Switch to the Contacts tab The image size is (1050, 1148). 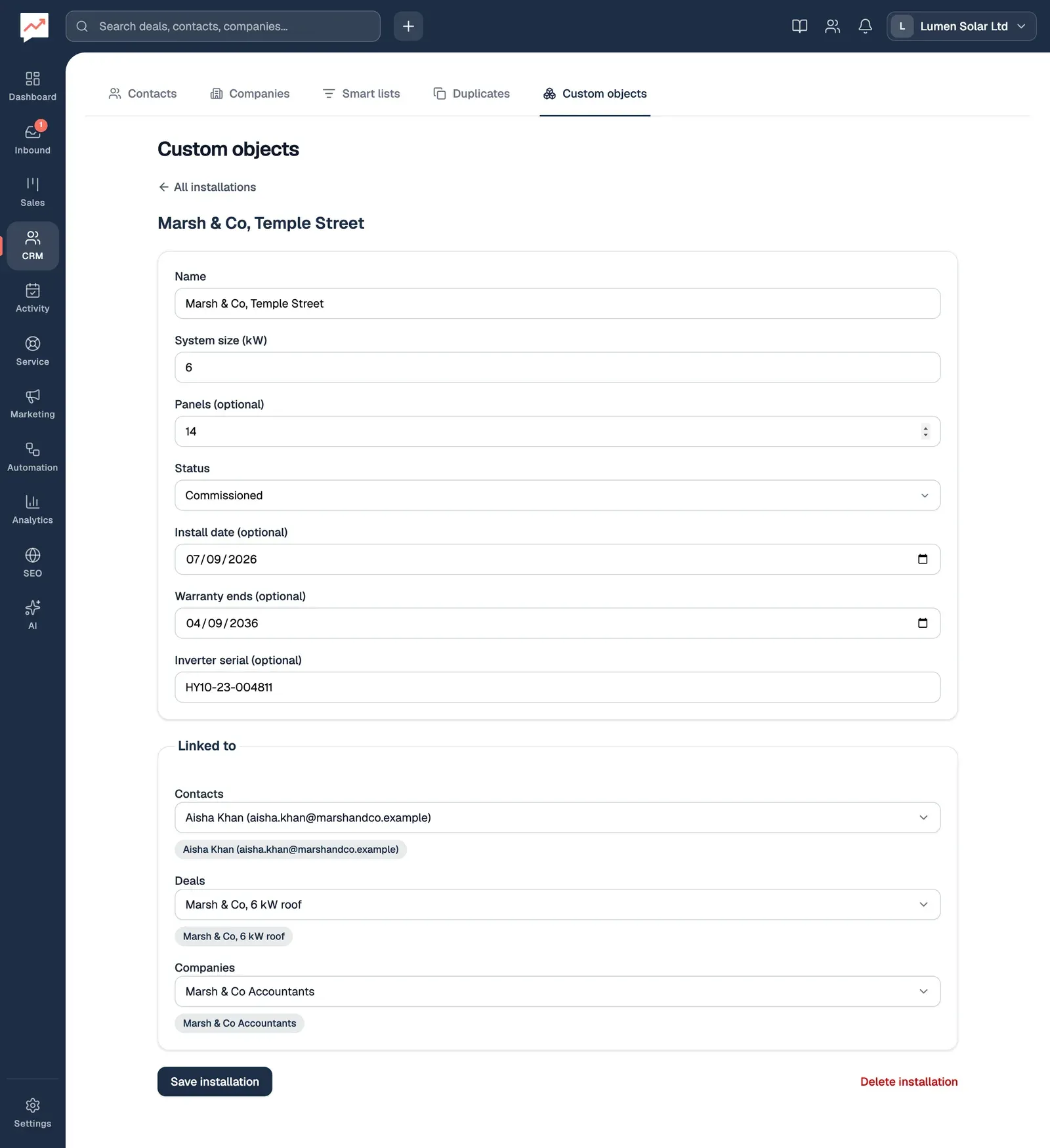click(x=142, y=94)
